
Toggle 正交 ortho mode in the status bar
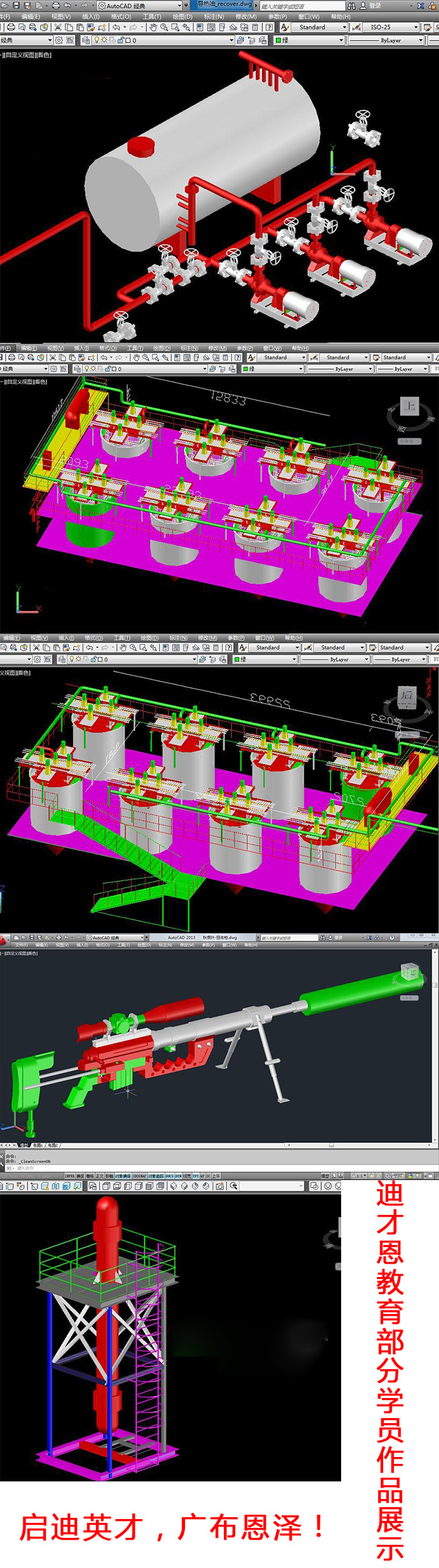click(99, 1176)
